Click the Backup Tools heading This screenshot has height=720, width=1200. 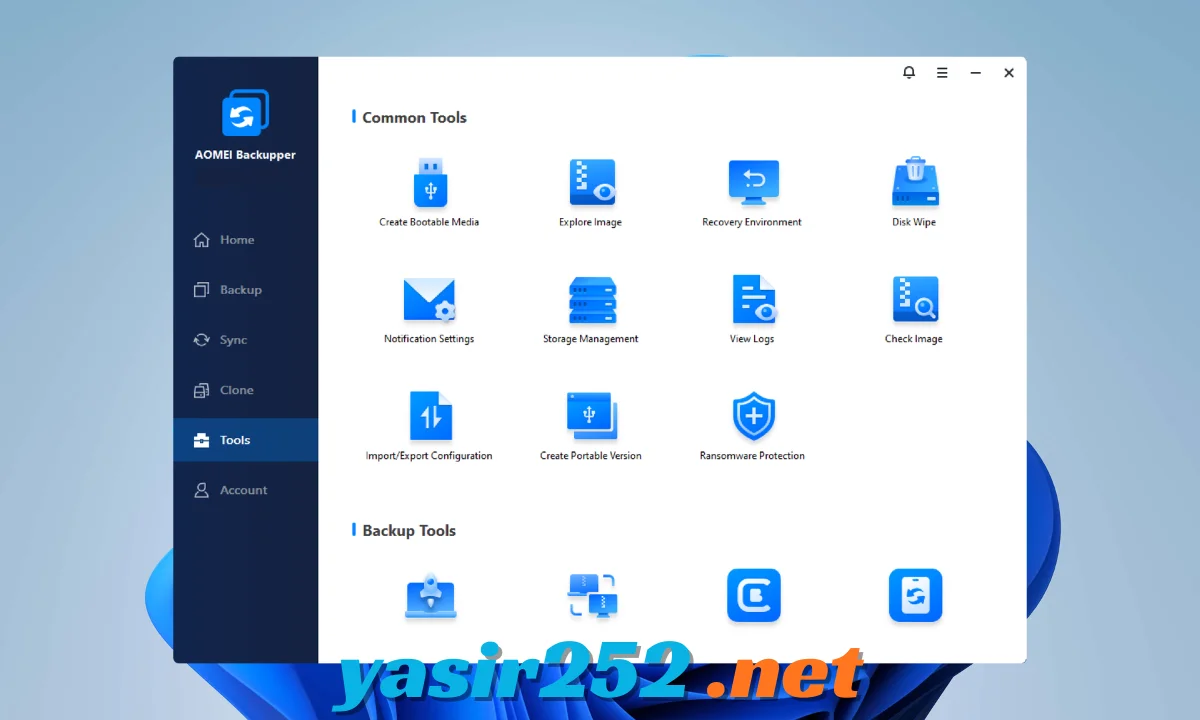point(409,530)
